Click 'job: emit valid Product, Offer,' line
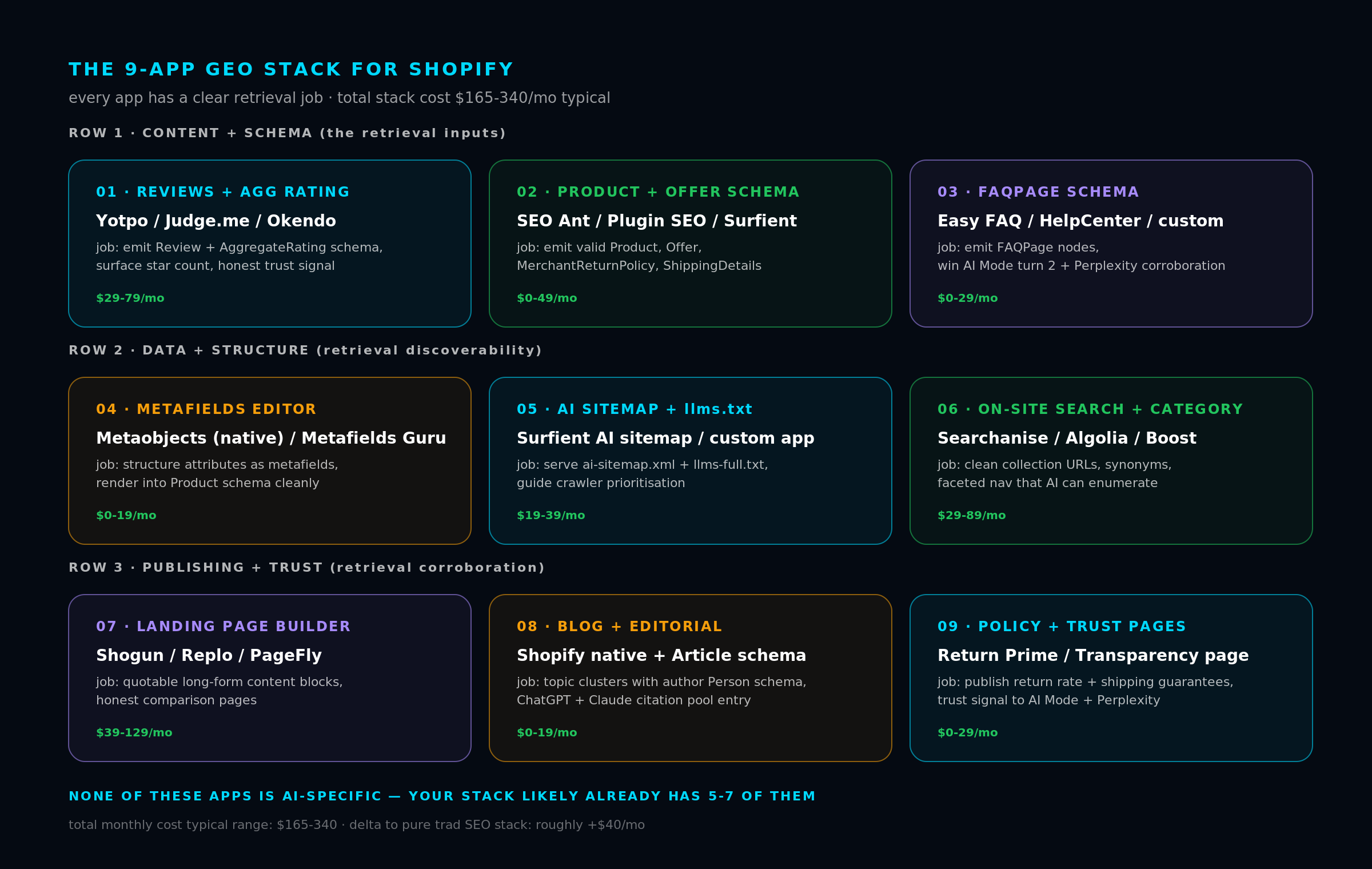 pos(609,248)
